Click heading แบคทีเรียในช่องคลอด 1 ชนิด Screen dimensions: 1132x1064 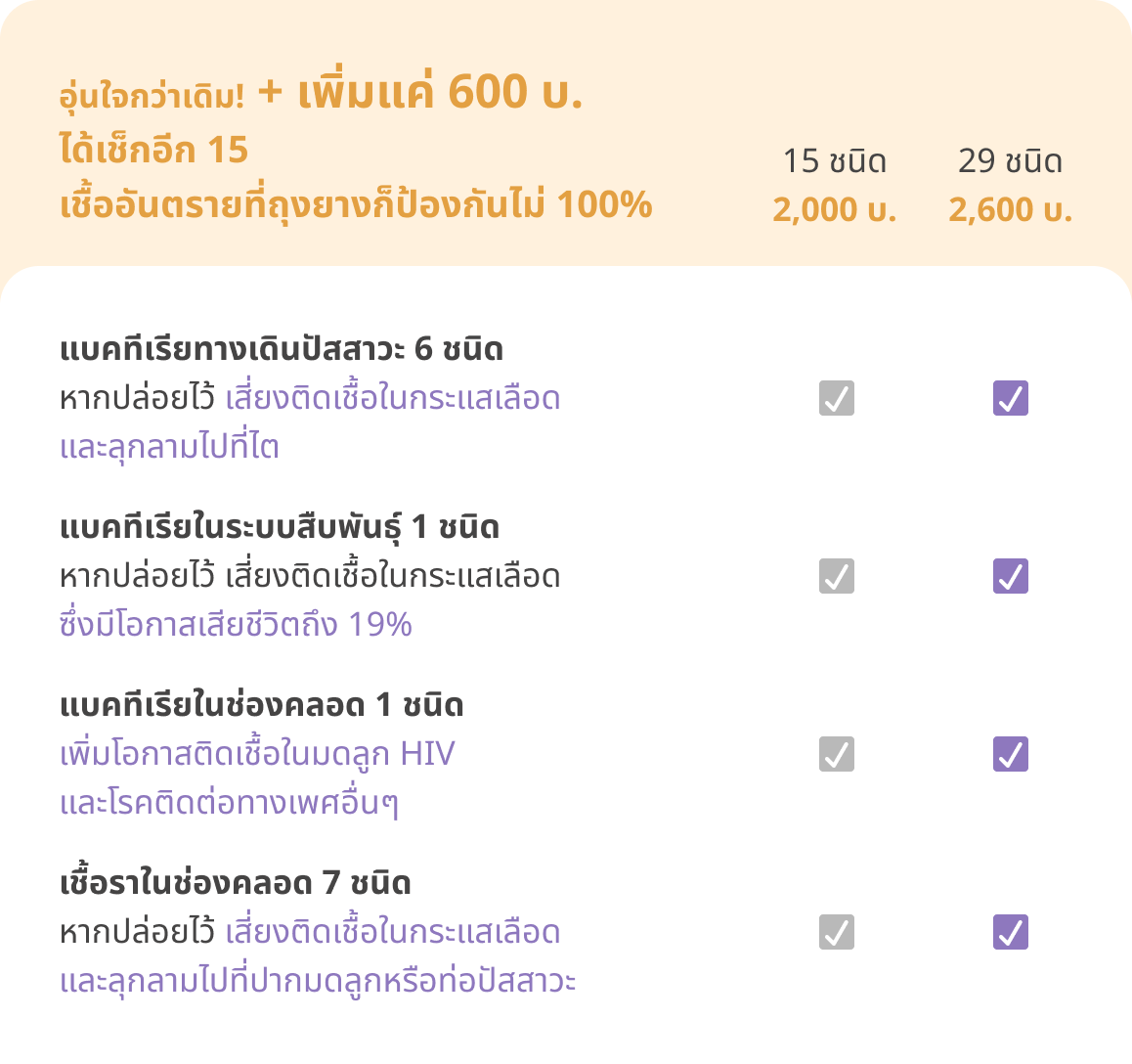point(261,705)
